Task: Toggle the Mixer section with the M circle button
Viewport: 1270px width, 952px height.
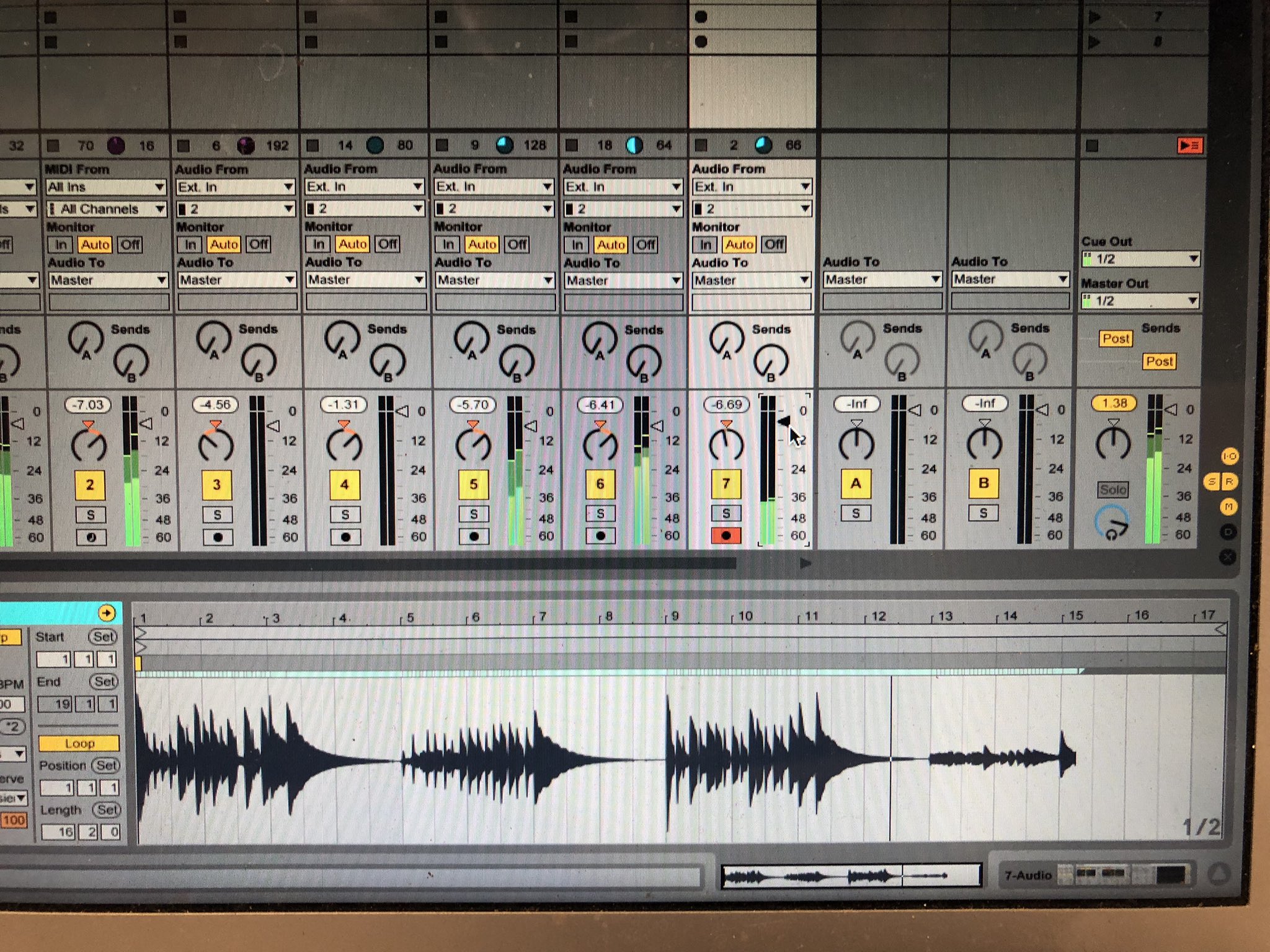Action: point(1228,507)
